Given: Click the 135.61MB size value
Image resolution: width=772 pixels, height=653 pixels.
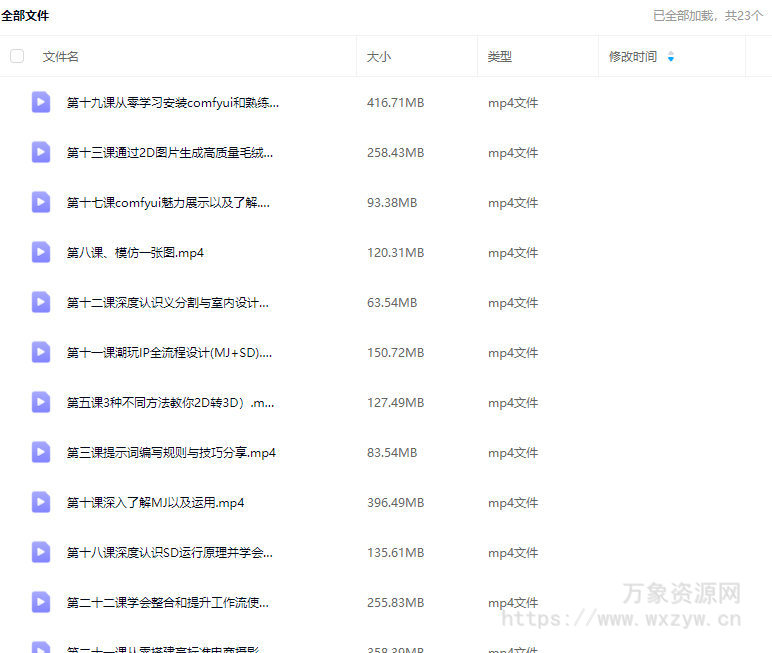Looking at the screenshot, I should (396, 553).
